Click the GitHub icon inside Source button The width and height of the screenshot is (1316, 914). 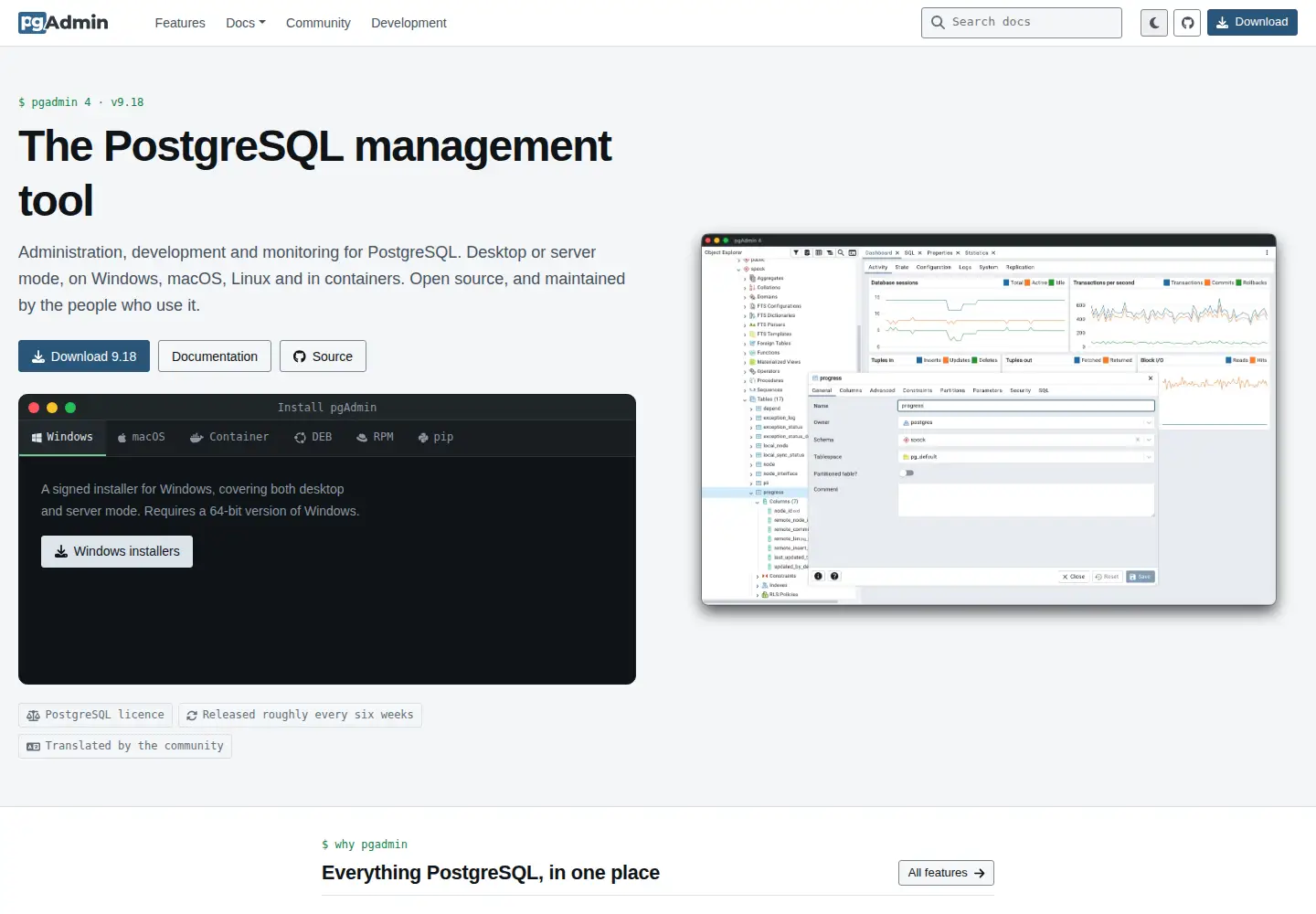coord(300,356)
